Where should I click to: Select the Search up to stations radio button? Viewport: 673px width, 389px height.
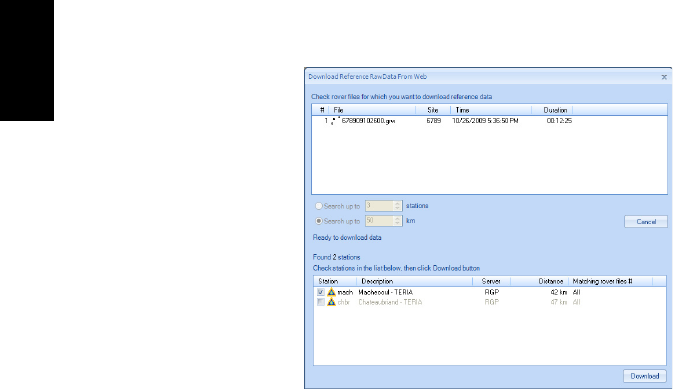click(319, 206)
